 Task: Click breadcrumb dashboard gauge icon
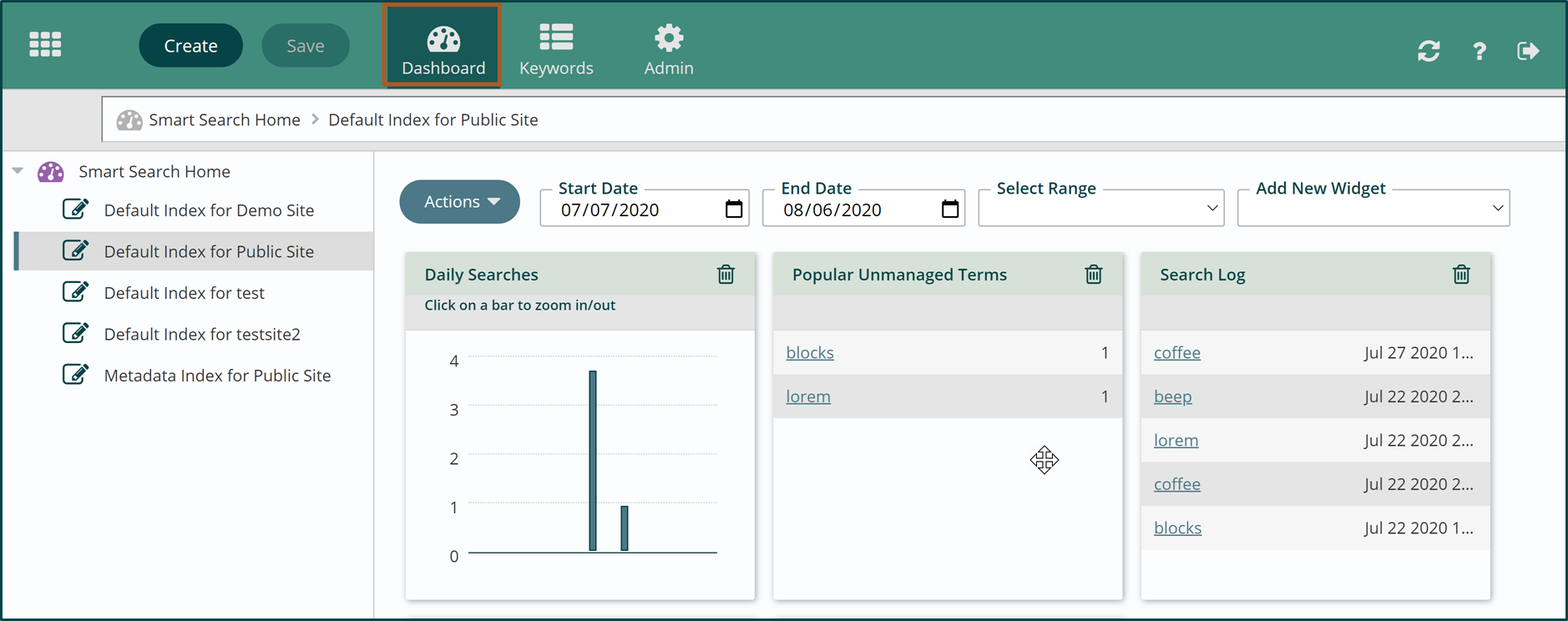[129, 120]
